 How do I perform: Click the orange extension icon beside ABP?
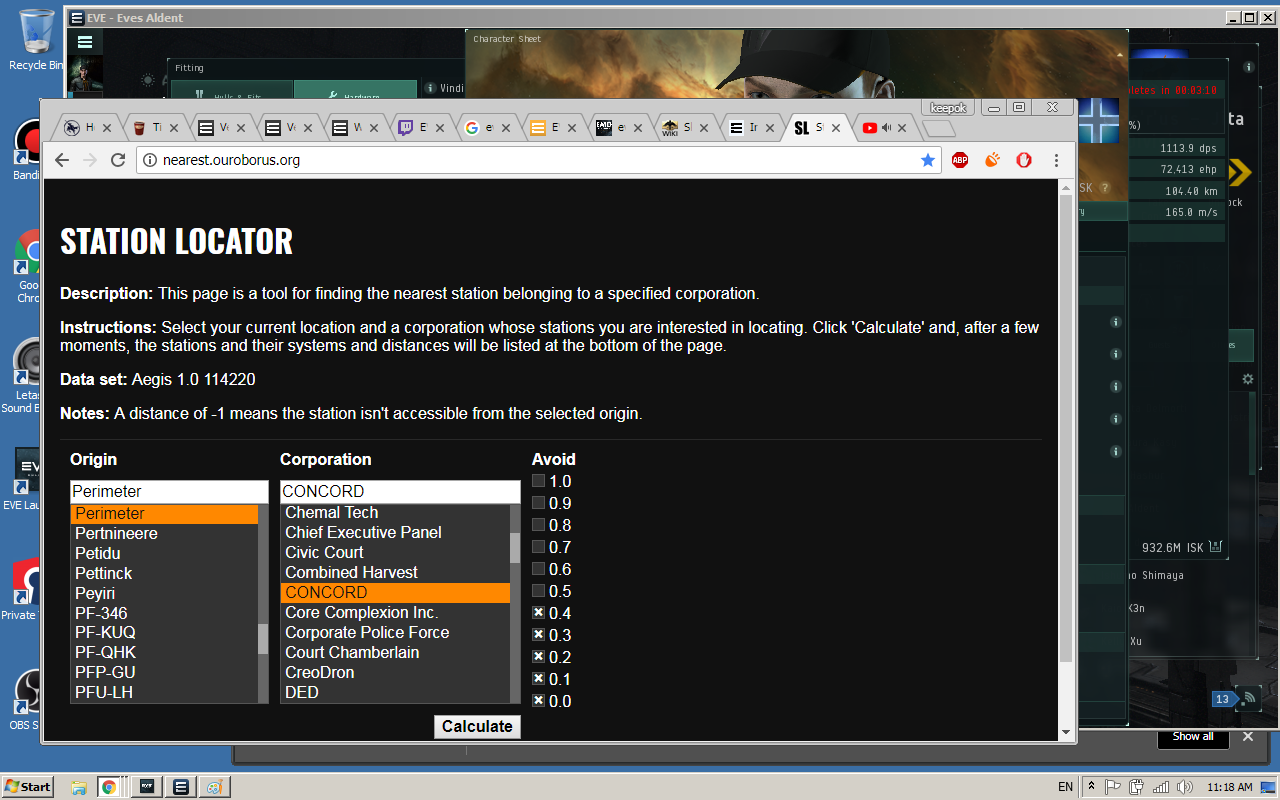[x=992, y=160]
